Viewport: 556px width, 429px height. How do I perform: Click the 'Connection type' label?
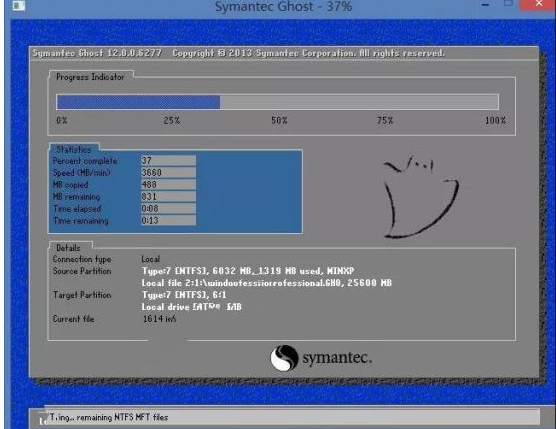[82, 259]
